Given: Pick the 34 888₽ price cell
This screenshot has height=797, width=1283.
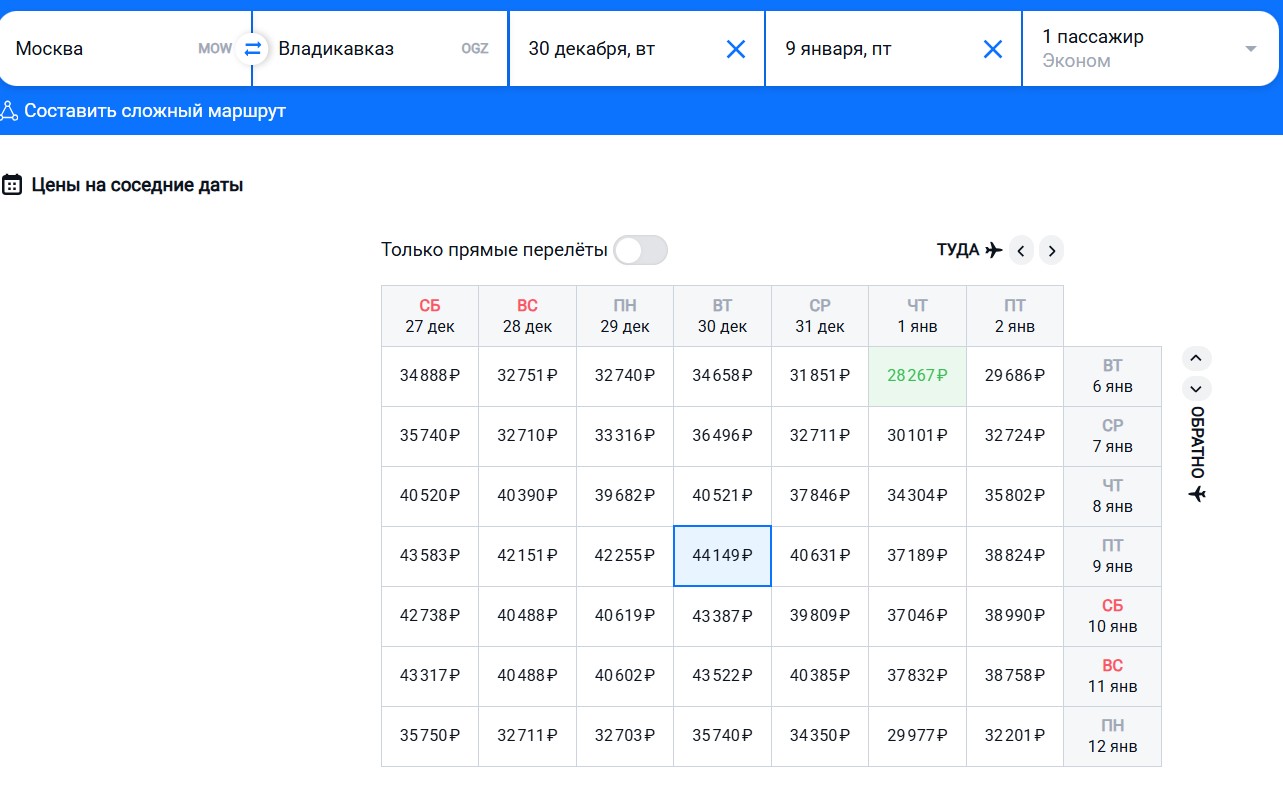Looking at the screenshot, I should (x=429, y=376).
